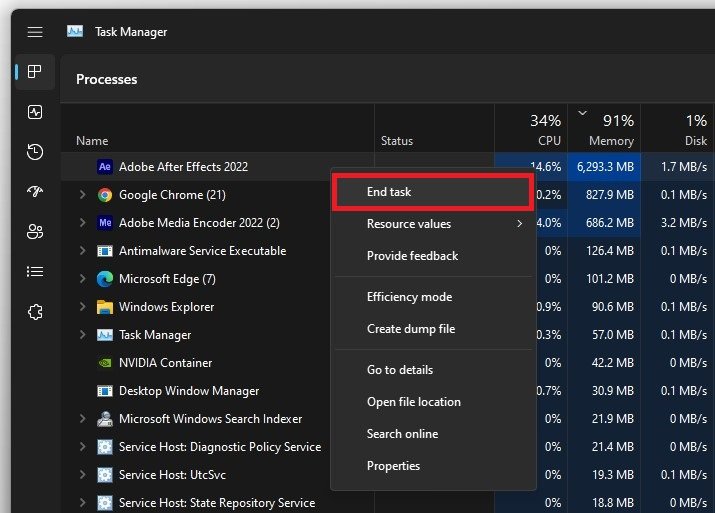Open the Details list page icon
The width and height of the screenshot is (715, 513).
click(x=35, y=272)
